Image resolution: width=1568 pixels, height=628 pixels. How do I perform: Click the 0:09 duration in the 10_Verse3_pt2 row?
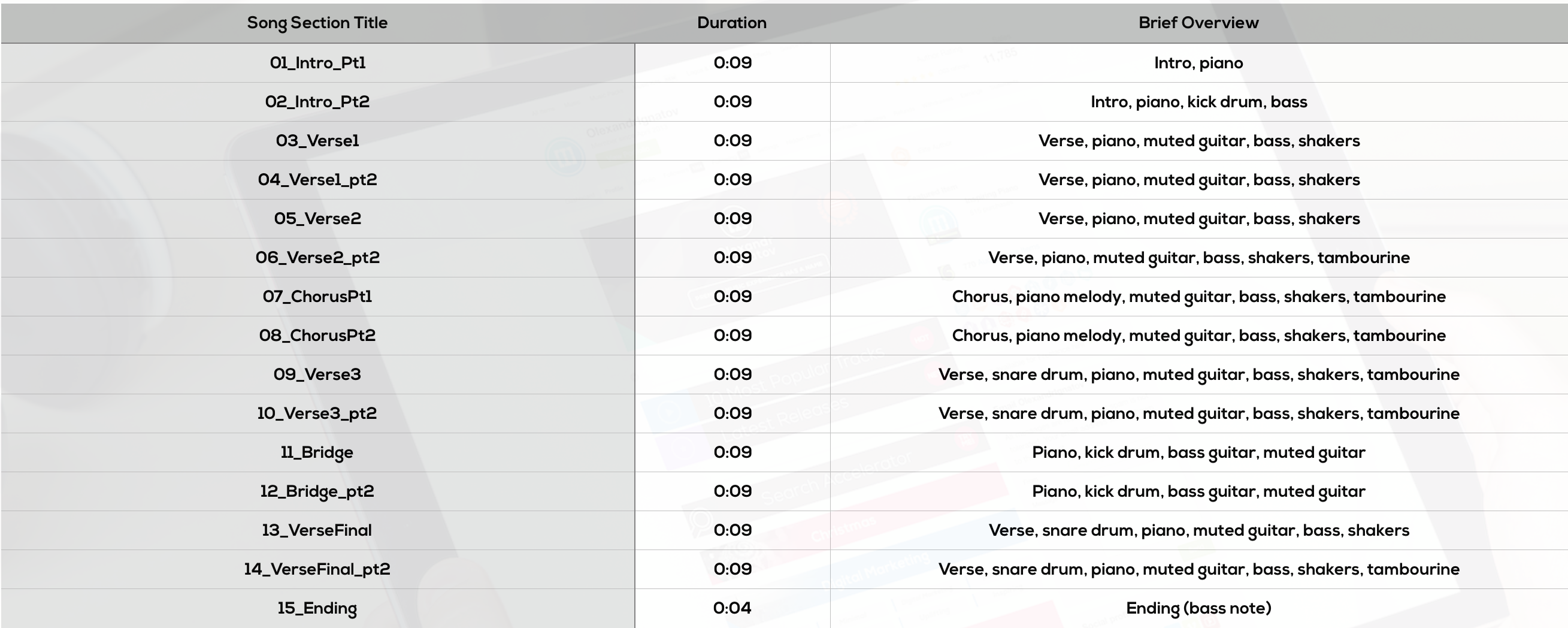click(x=732, y=413)
